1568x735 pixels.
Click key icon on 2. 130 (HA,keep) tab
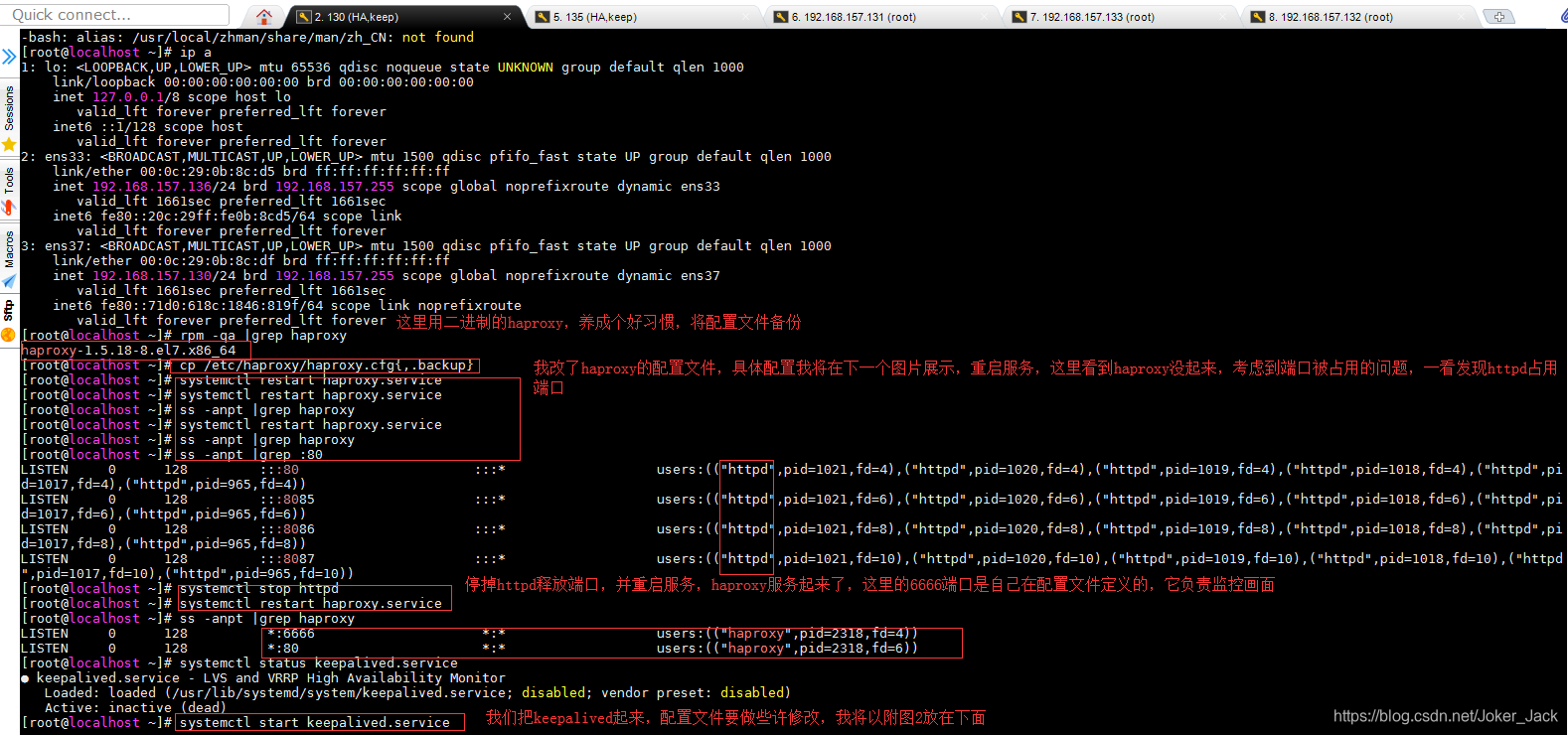click(304, 17)
